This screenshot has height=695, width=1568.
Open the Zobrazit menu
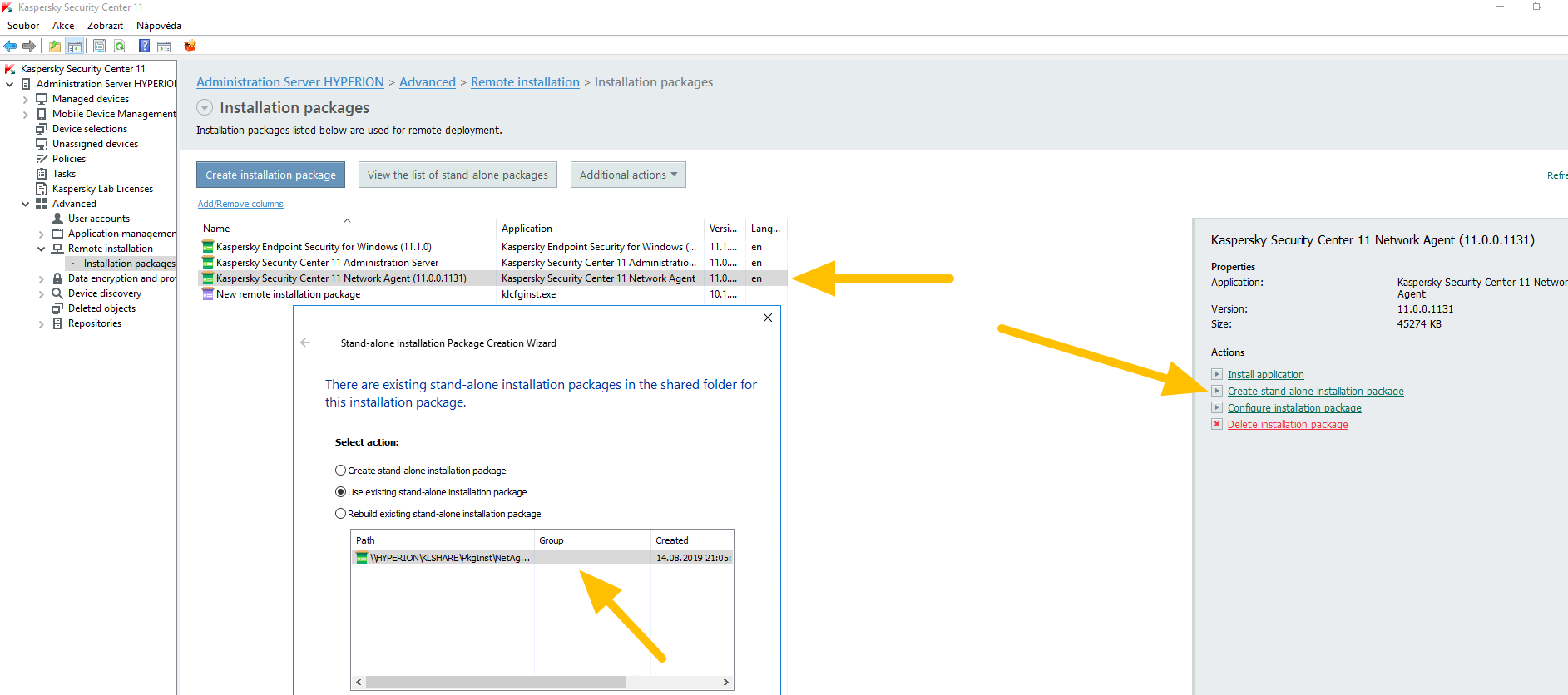pyautogui.click(x=105, y=26)
